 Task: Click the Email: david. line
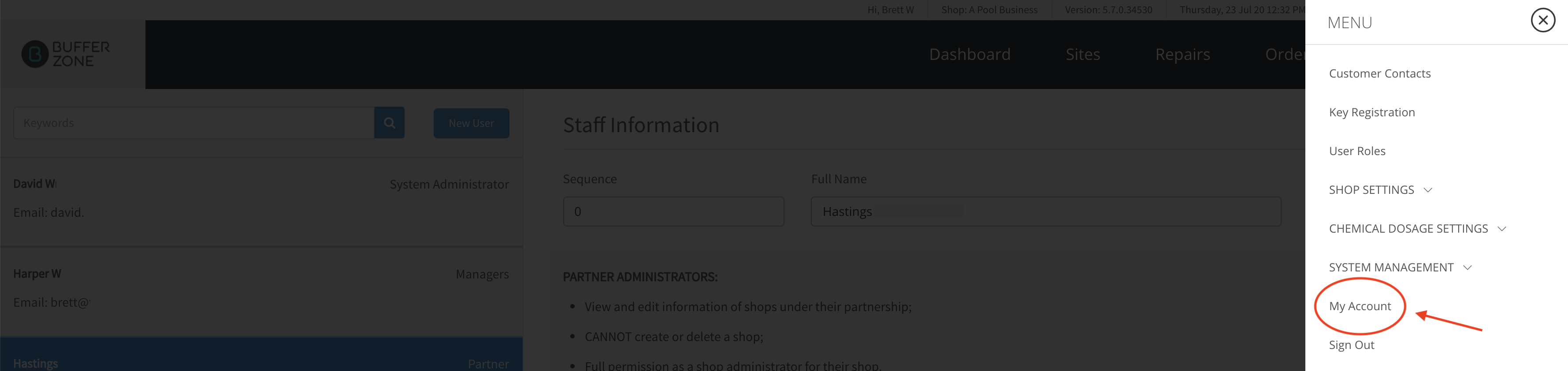click(48, 212)
